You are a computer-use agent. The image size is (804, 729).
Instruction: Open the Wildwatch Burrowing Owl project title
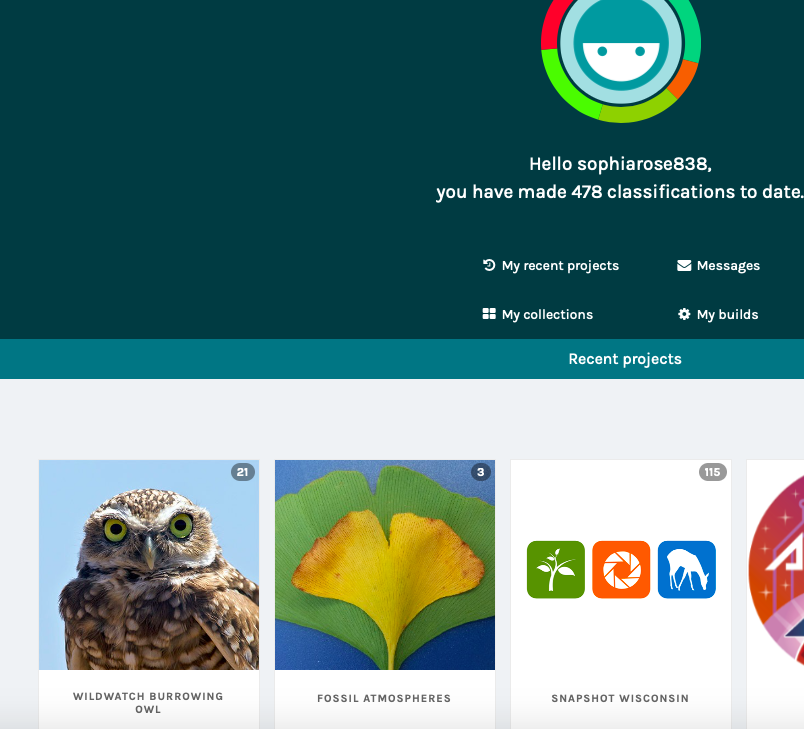point(148,703)
